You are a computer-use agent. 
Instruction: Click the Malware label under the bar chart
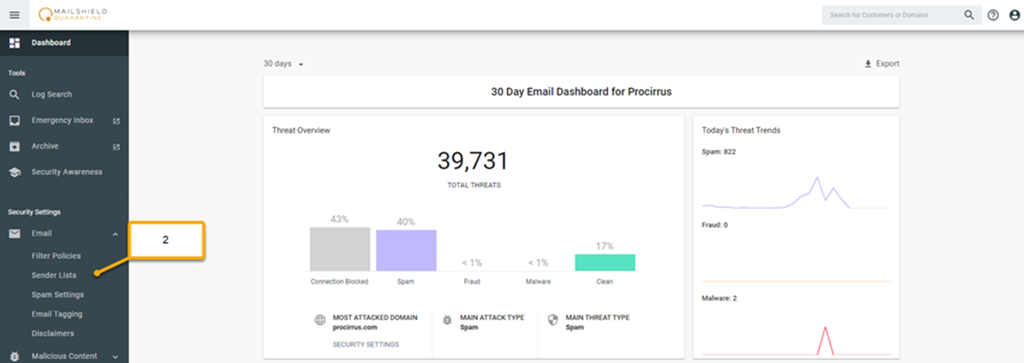click(538, 282)
